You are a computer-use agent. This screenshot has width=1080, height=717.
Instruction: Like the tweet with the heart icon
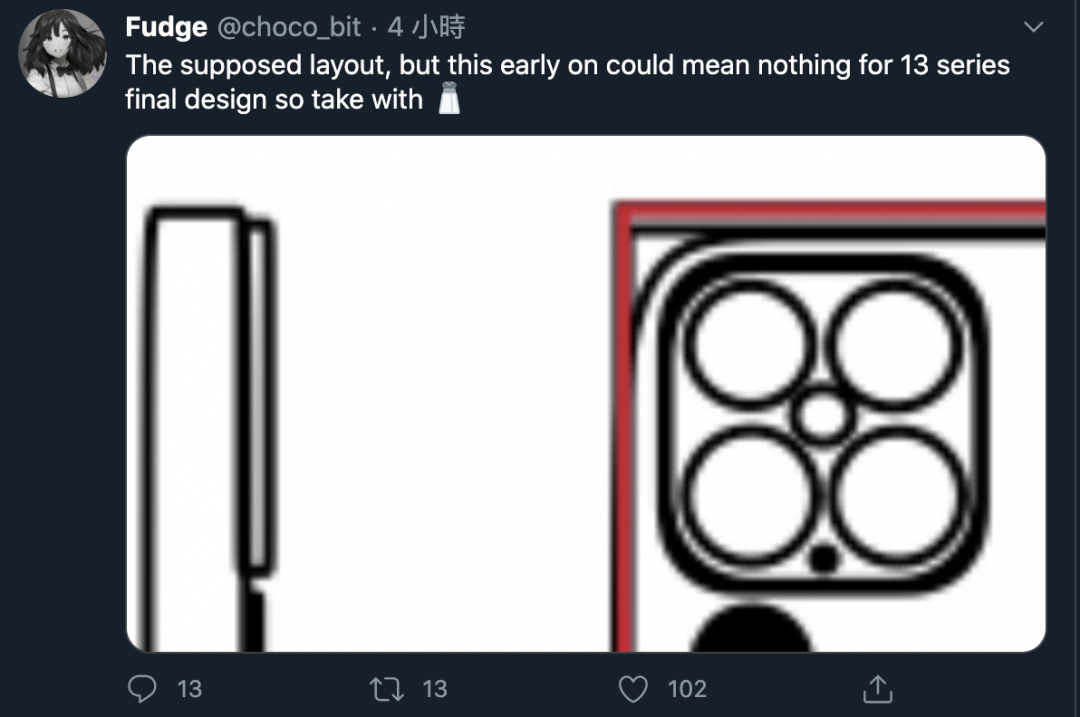point(633,688)
